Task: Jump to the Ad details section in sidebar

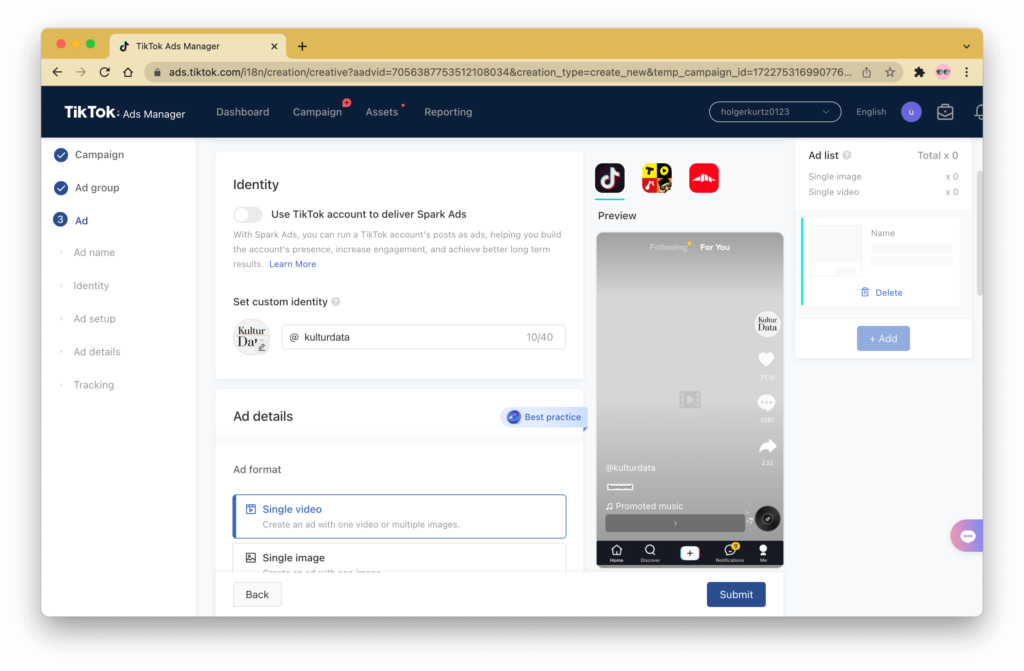Action: tap(97, 352)
